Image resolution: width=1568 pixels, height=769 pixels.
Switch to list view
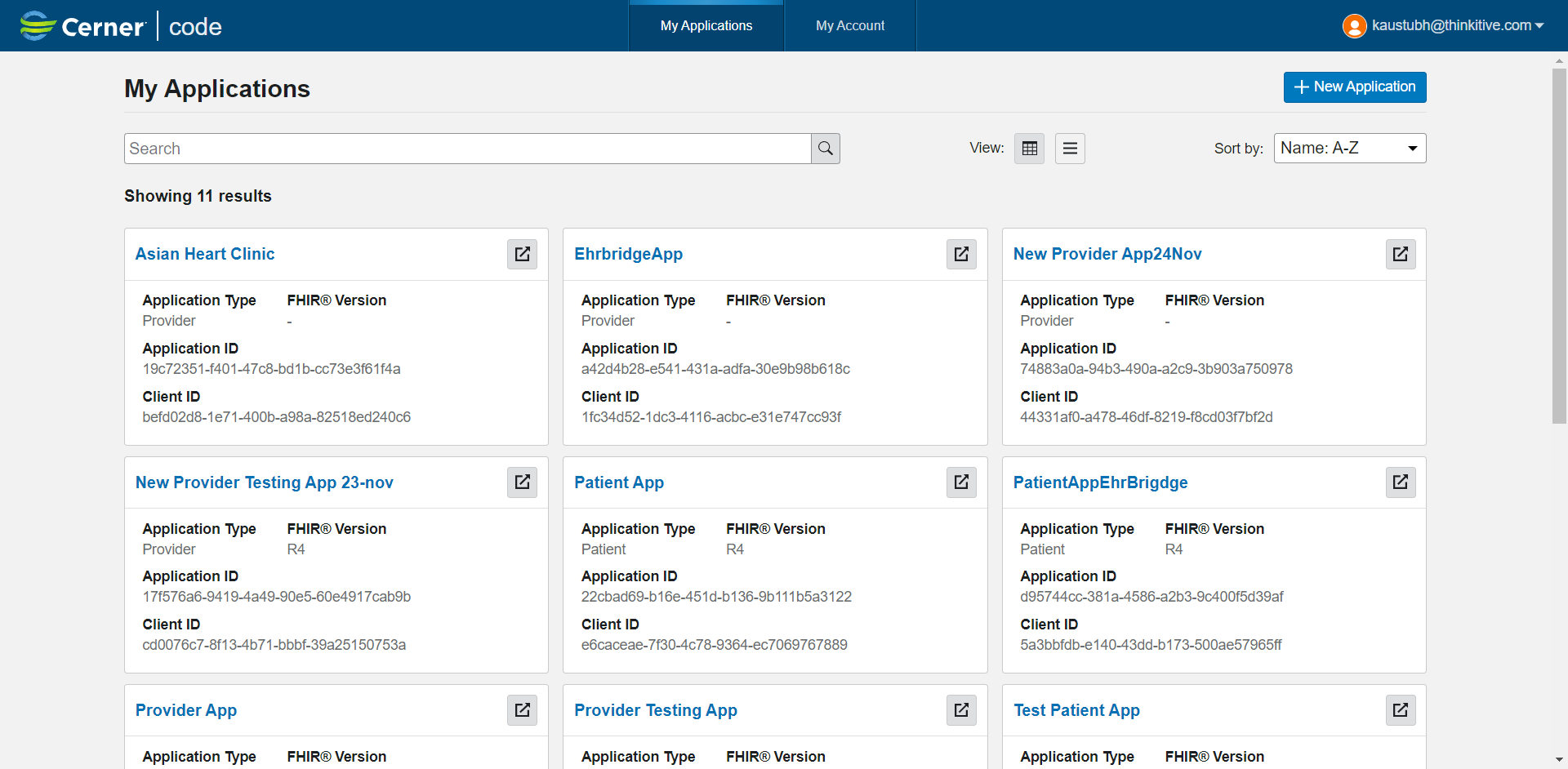coord(1070,149)
